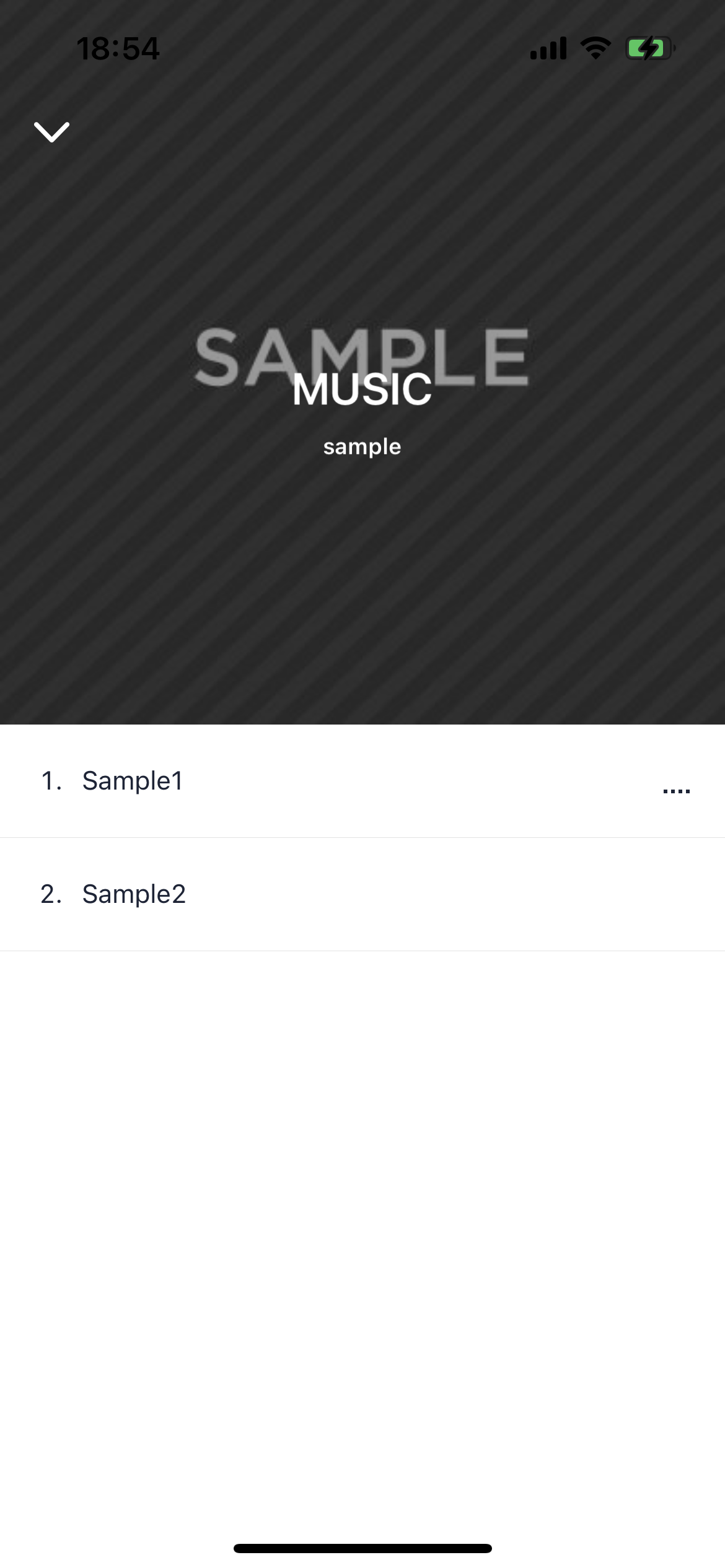725x1568 pixels.
Task: Tap the cellular signal bars icon
Action: [x=548, y=48]
